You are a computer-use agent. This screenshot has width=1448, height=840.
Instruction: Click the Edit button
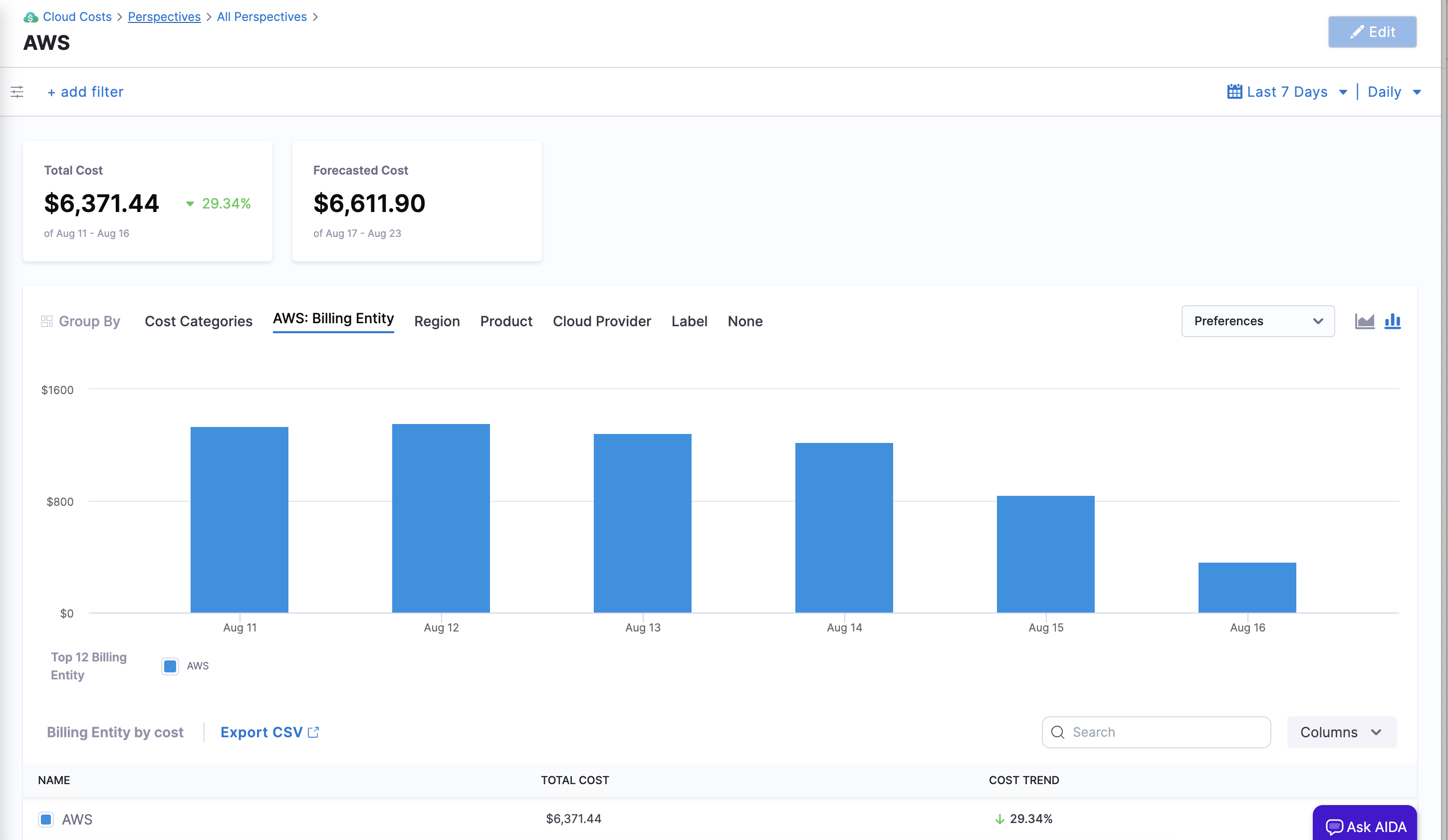(x=1372, y=32)
